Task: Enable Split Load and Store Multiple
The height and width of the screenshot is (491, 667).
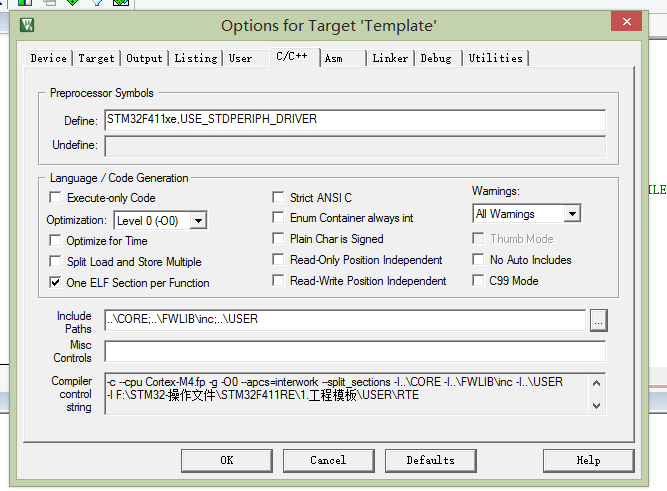Action: [55, 261]
